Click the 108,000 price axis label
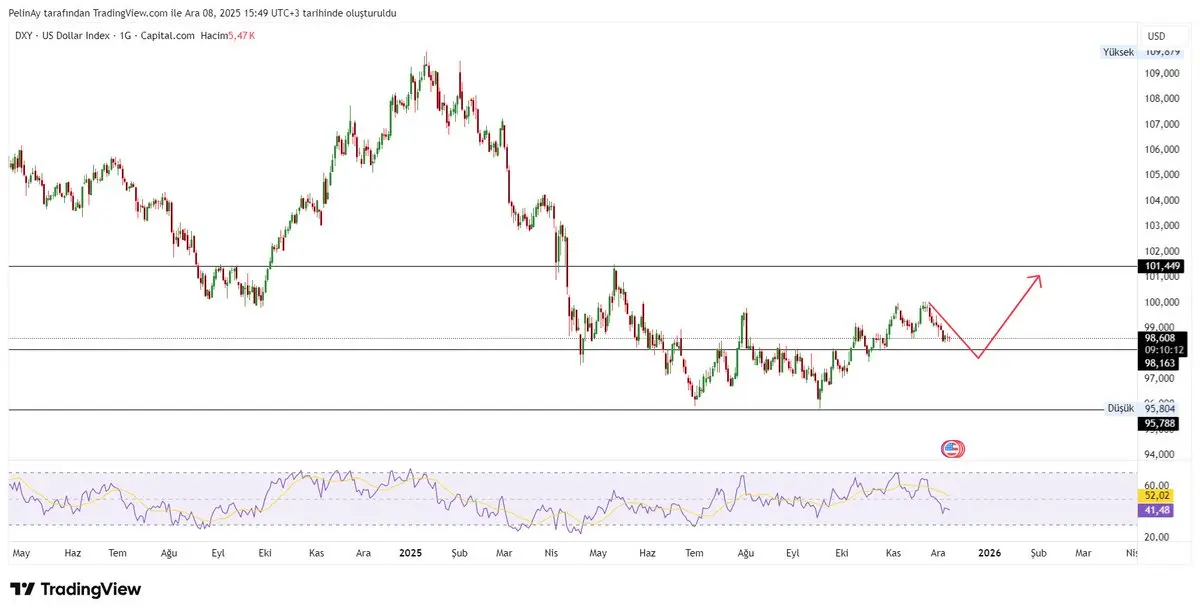The width and height of the screenshot is (1200, 614). pyautogui.click(x=1163, y=99)
